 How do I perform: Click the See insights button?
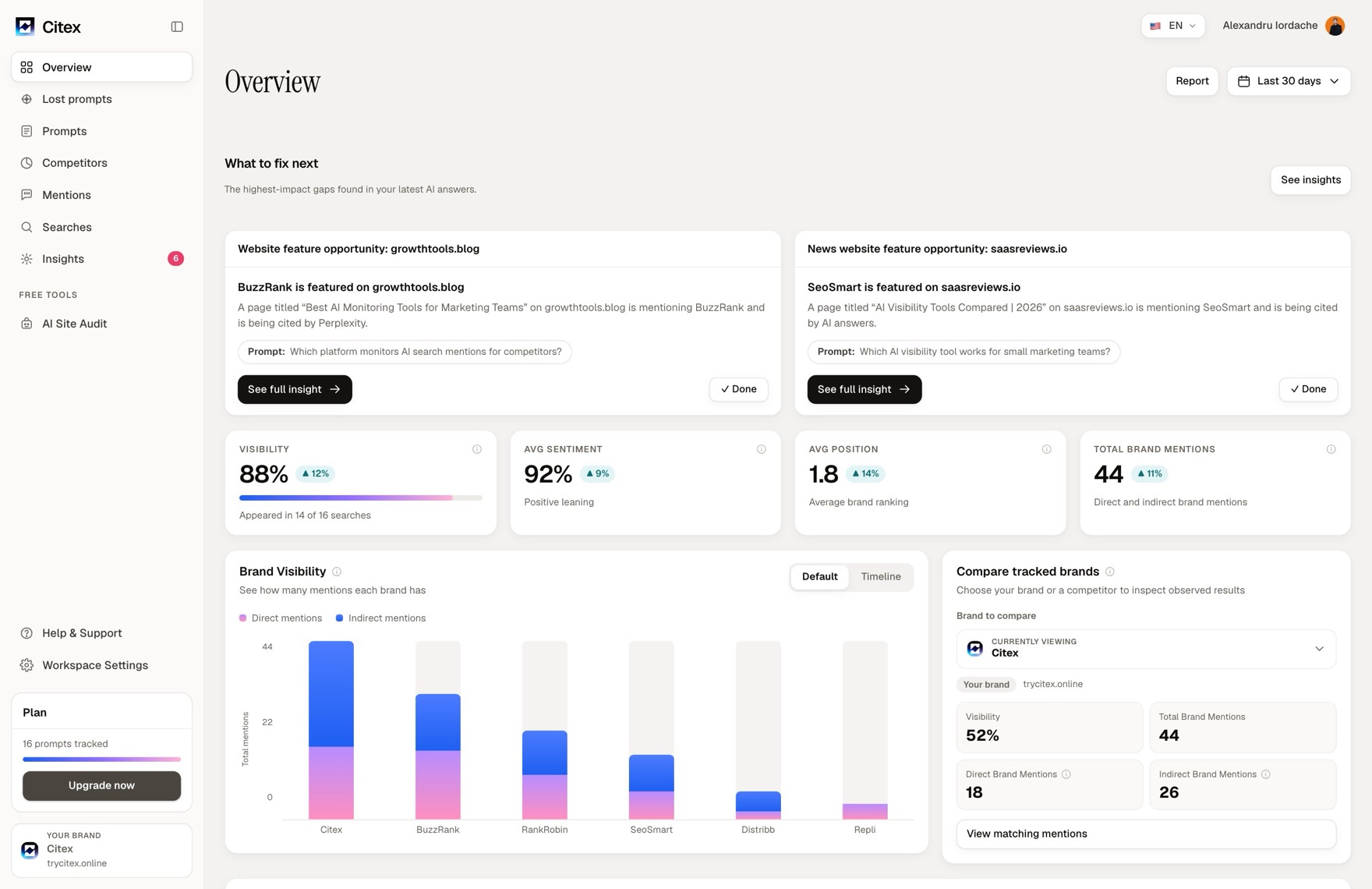click(1310, 180)
